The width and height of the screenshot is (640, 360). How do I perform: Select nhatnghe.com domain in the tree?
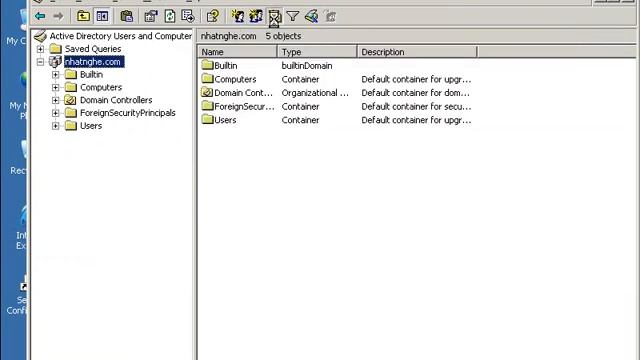pyautogui.click(x=94, y=62)
